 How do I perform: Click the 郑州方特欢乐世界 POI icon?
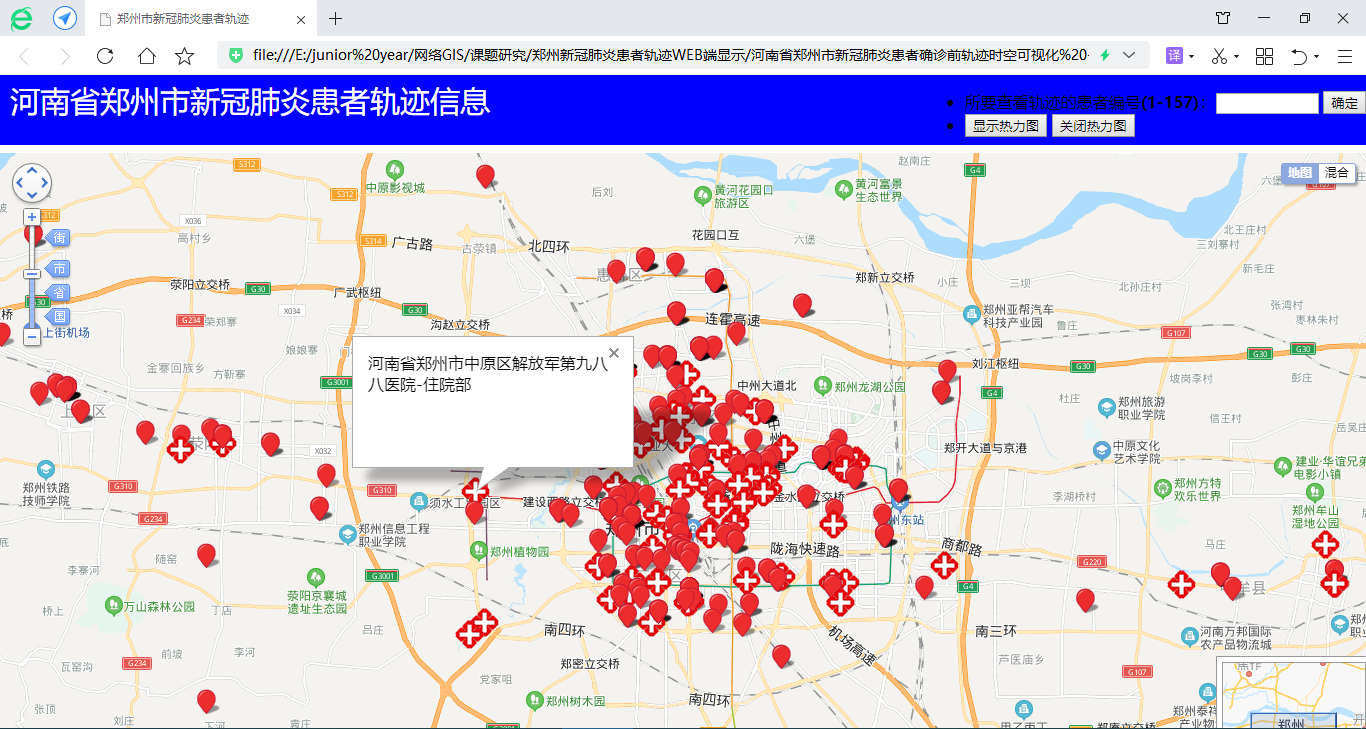click(x=1162, y=489)
